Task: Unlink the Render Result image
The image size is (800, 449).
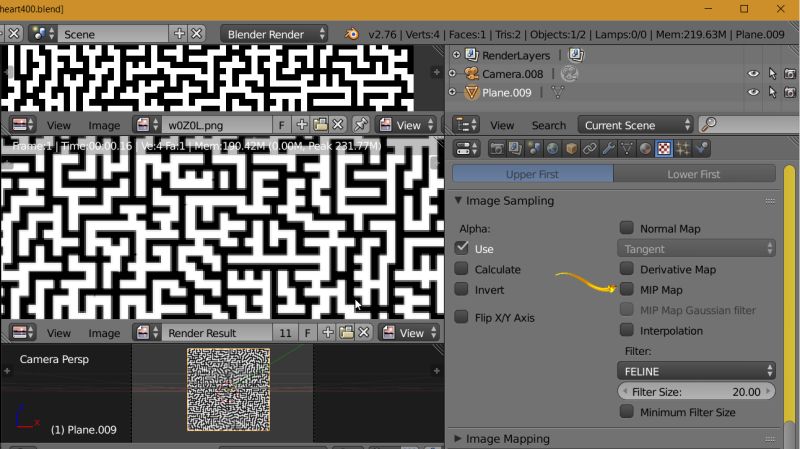Action: (x=364, y=333)
